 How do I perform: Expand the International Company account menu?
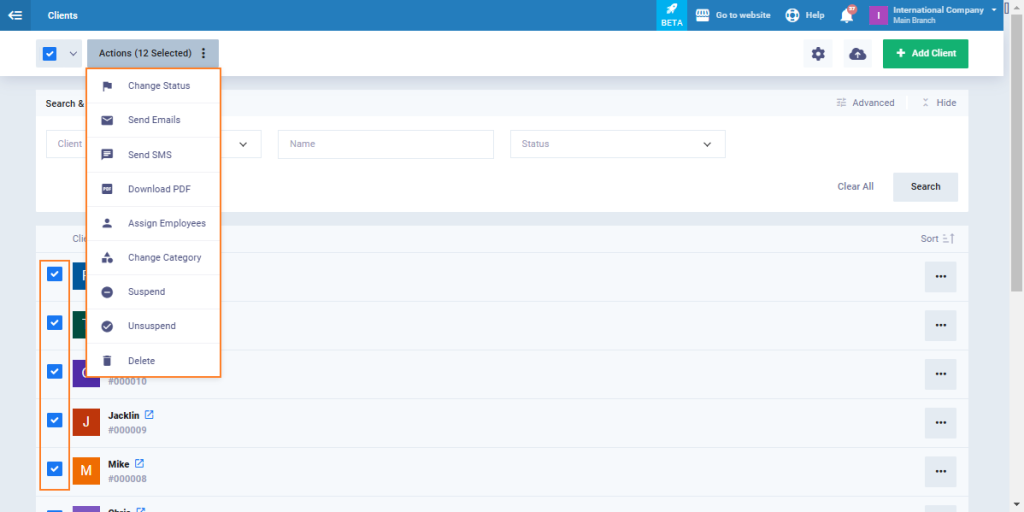993,10
